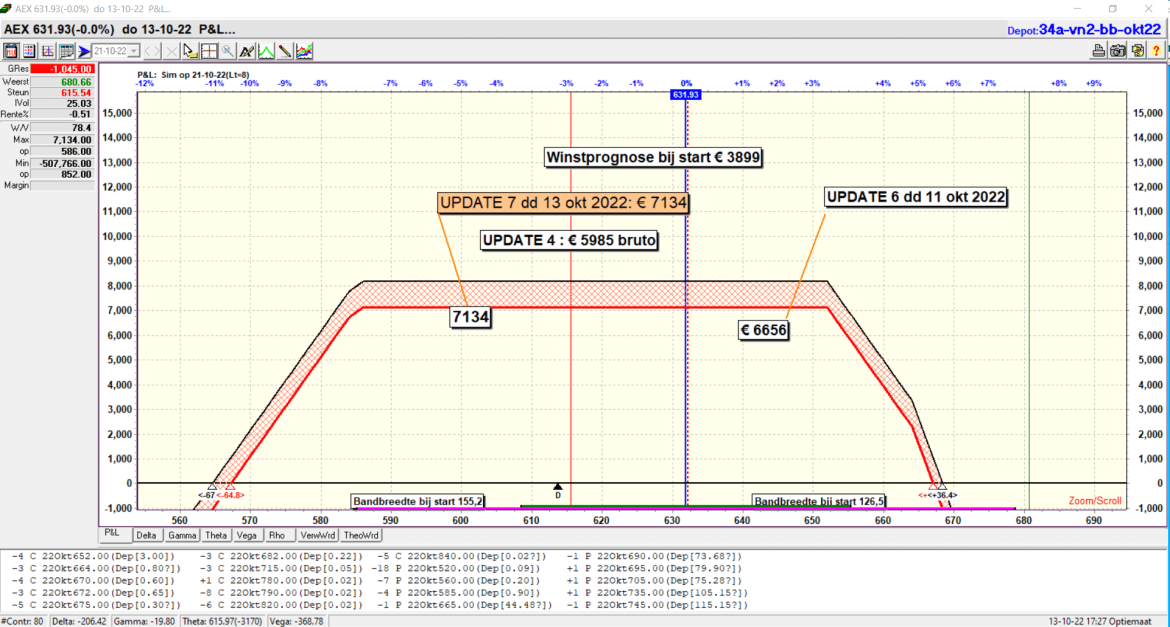Select the 'UPDATE 7 dd 13 okt 2022' annotation
Image resolution: width=1170 pixels, height=627 pixels.
(563, 203)
